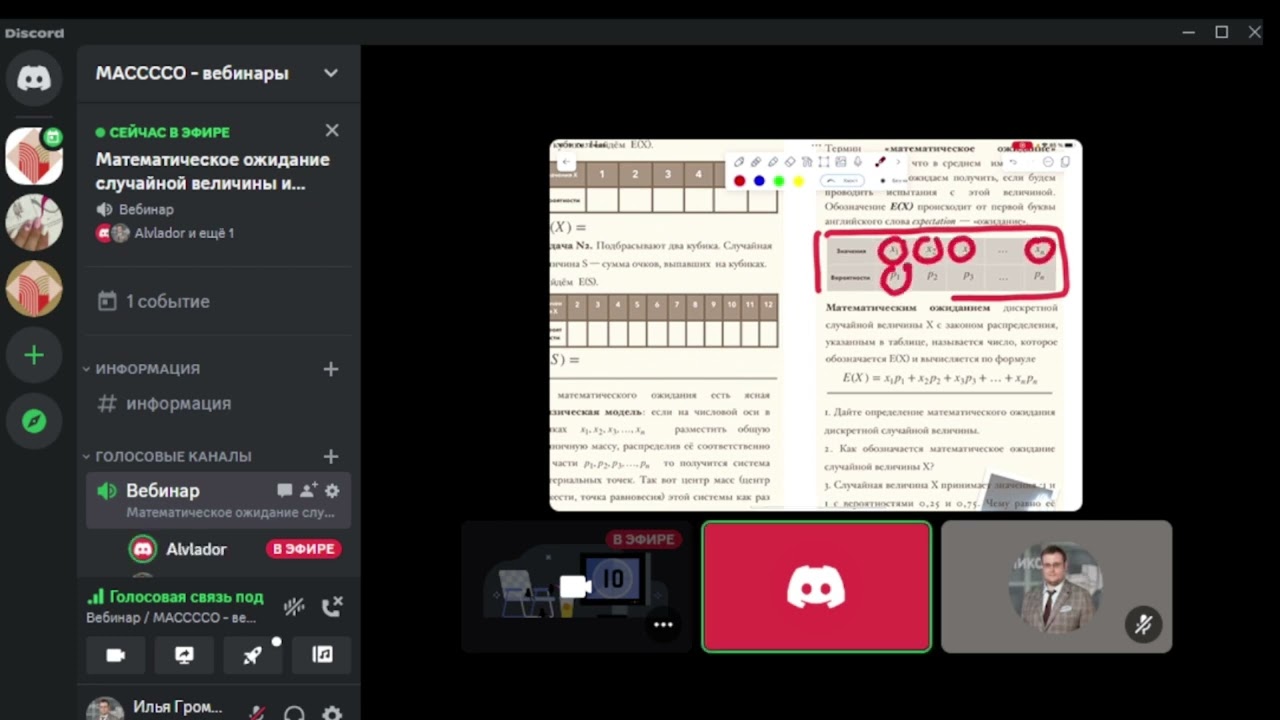Open the Explore servers compass icon
This screenshot has width=1280, height=720.
point(34,421)
